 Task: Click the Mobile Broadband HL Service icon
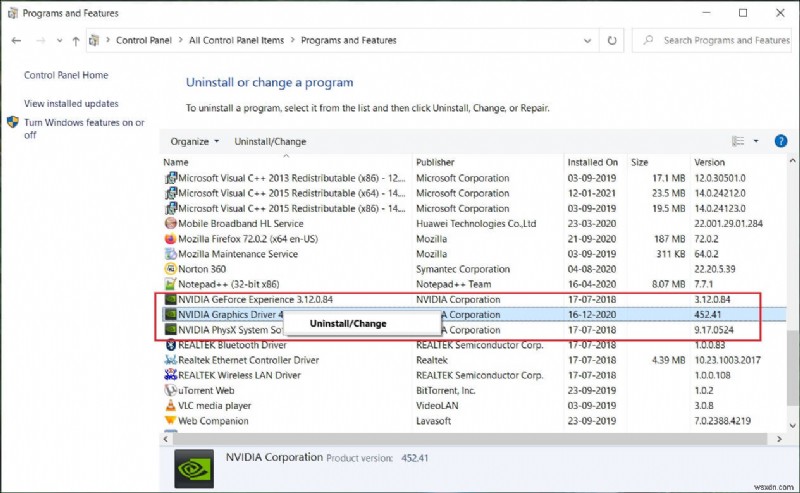[x=170, y=224]
